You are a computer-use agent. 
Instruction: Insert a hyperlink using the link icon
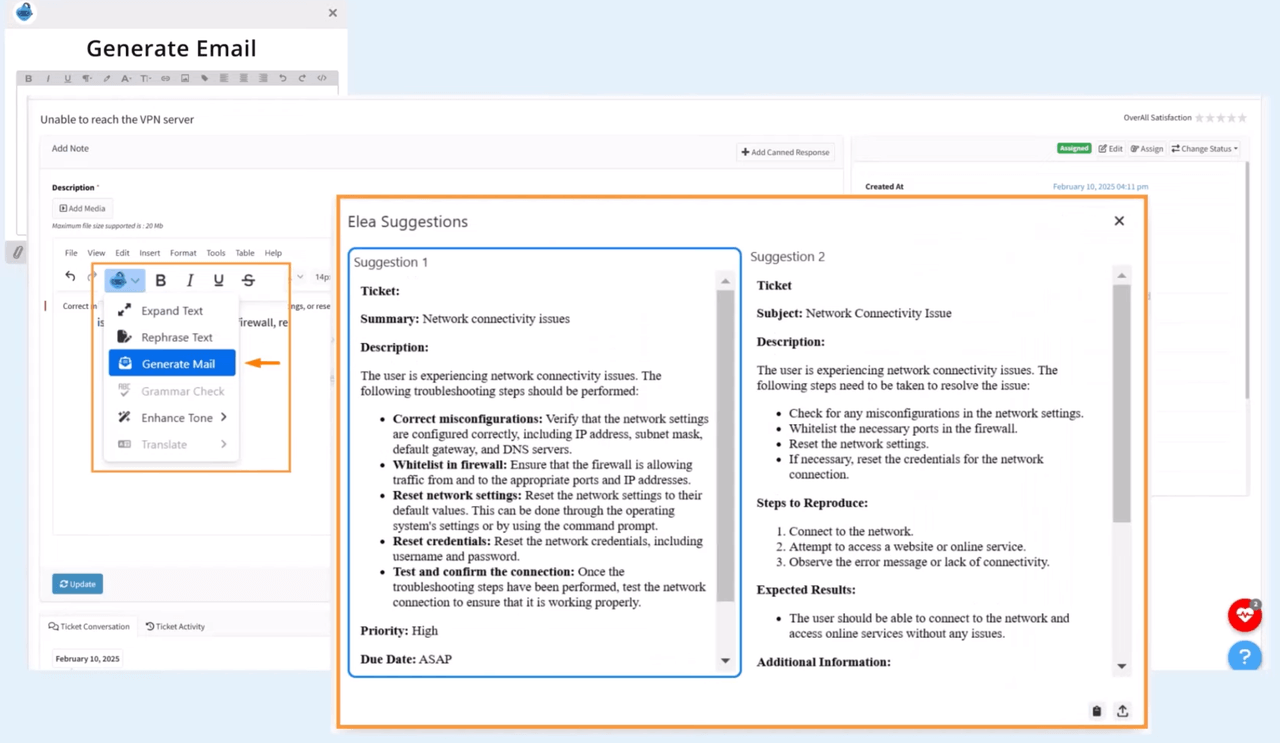point(165,78)
